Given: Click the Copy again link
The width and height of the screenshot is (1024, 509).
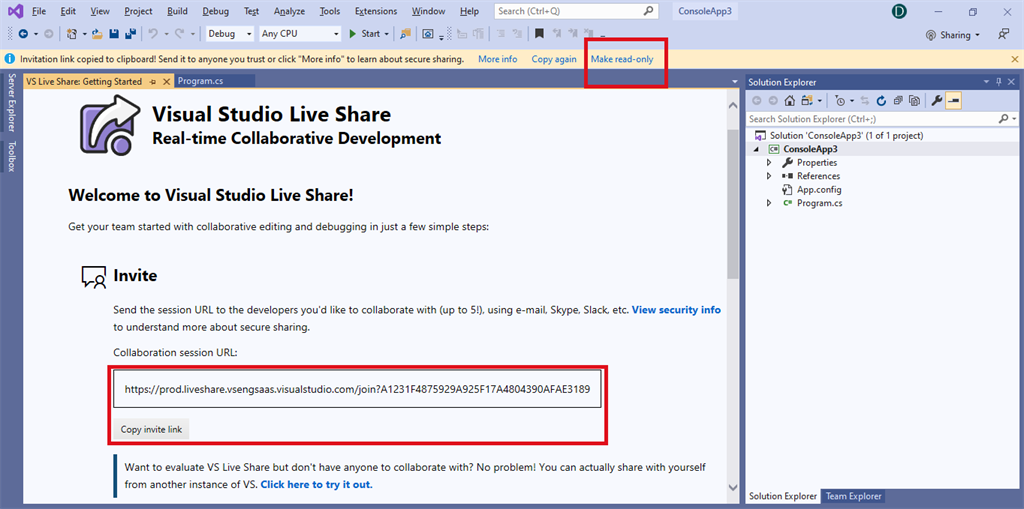Looking at the screenshot, I should point(554,59).
